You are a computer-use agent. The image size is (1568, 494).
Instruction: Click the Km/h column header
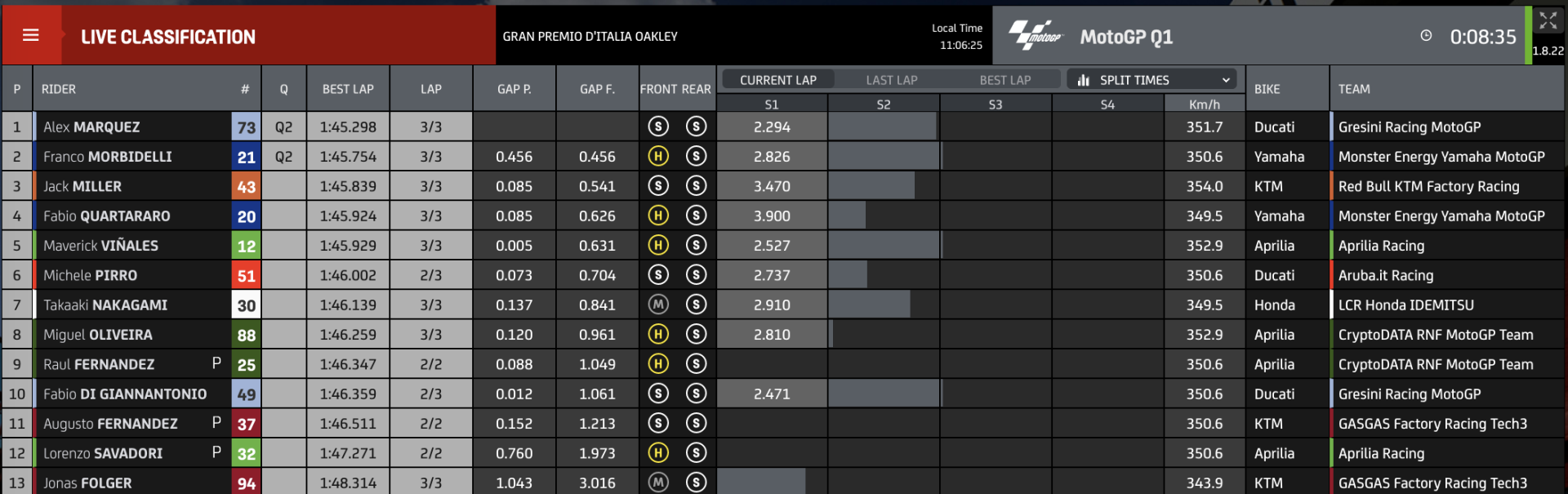pyautogui.click(x=1205, y=105)
